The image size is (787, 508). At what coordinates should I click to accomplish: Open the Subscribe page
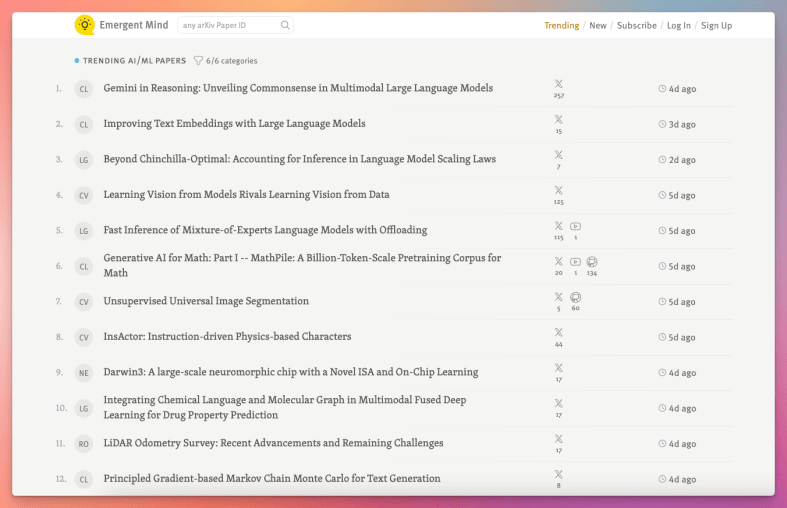[x=637, y=26]
